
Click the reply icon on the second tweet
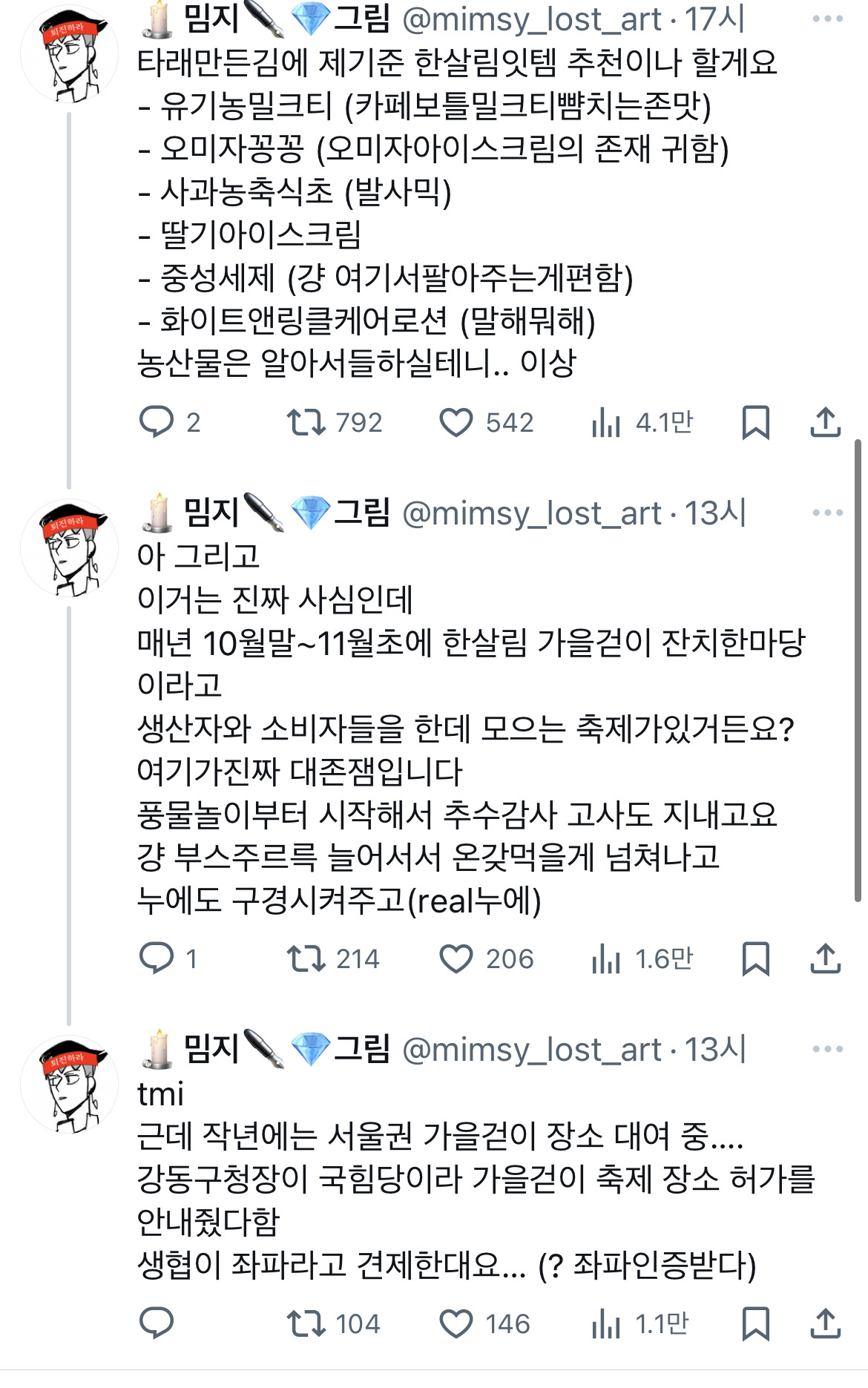click(x=157, y=961)
